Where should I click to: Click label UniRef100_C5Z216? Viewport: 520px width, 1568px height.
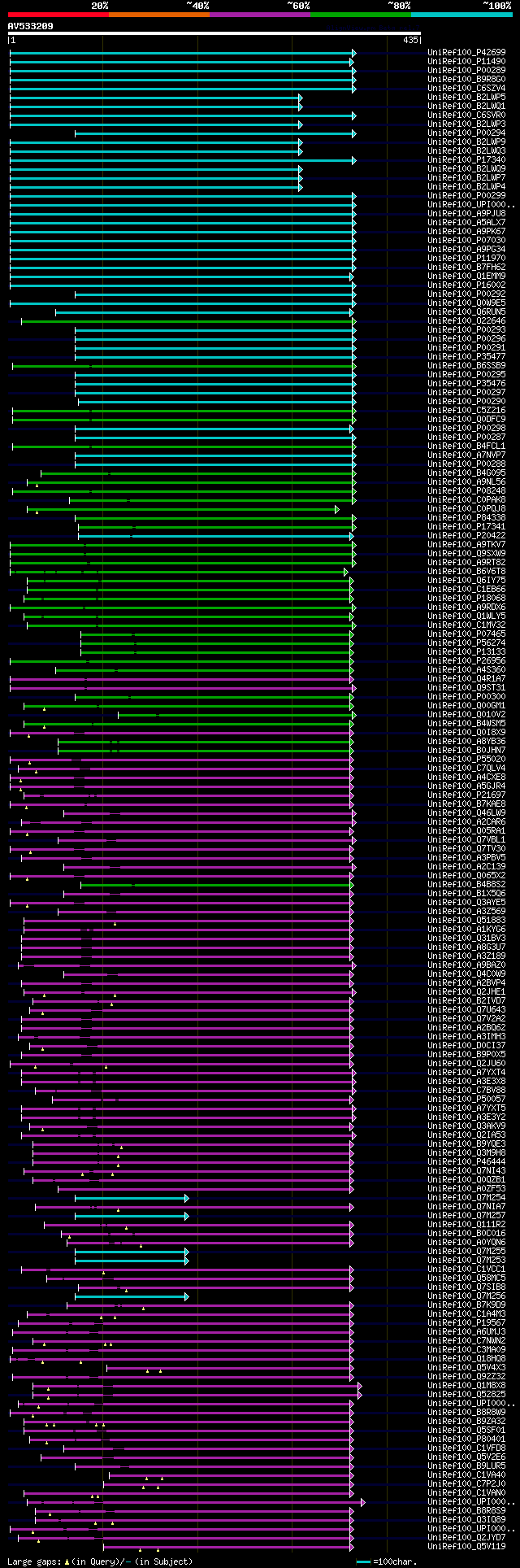pyautogui.click(x=466, y=411)
